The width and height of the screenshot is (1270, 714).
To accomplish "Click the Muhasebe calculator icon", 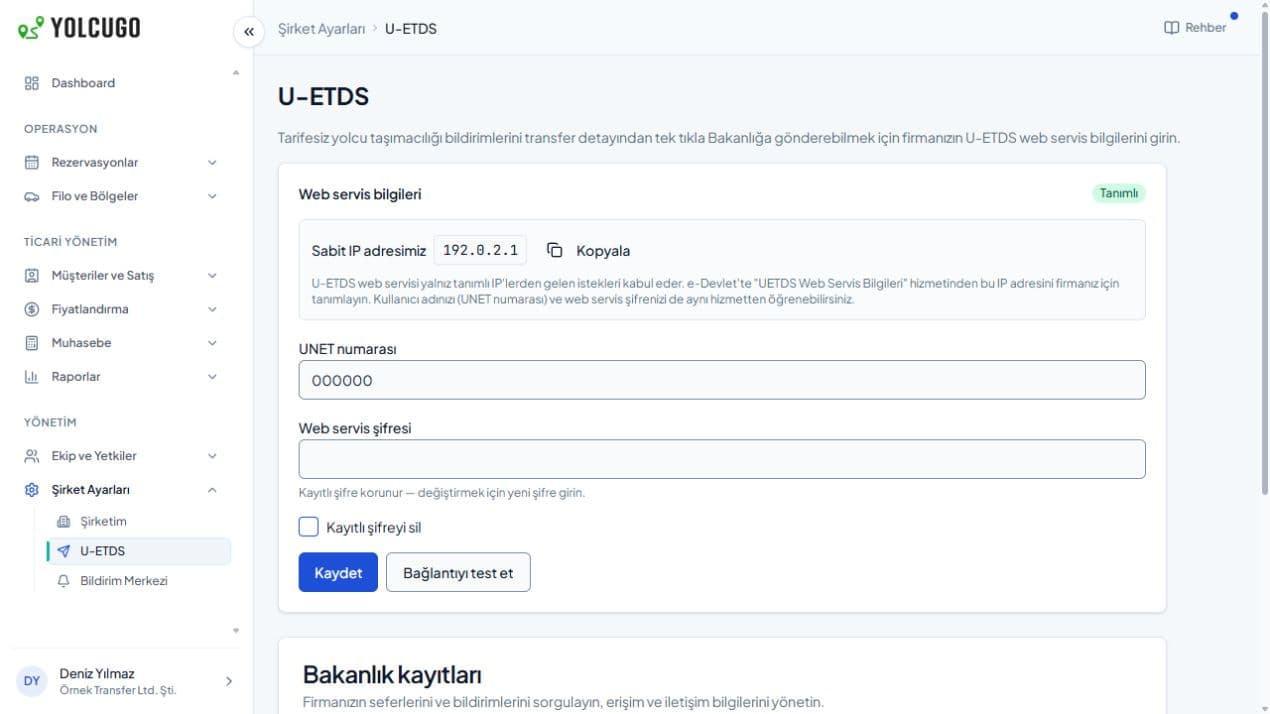I will pos(31,343).
